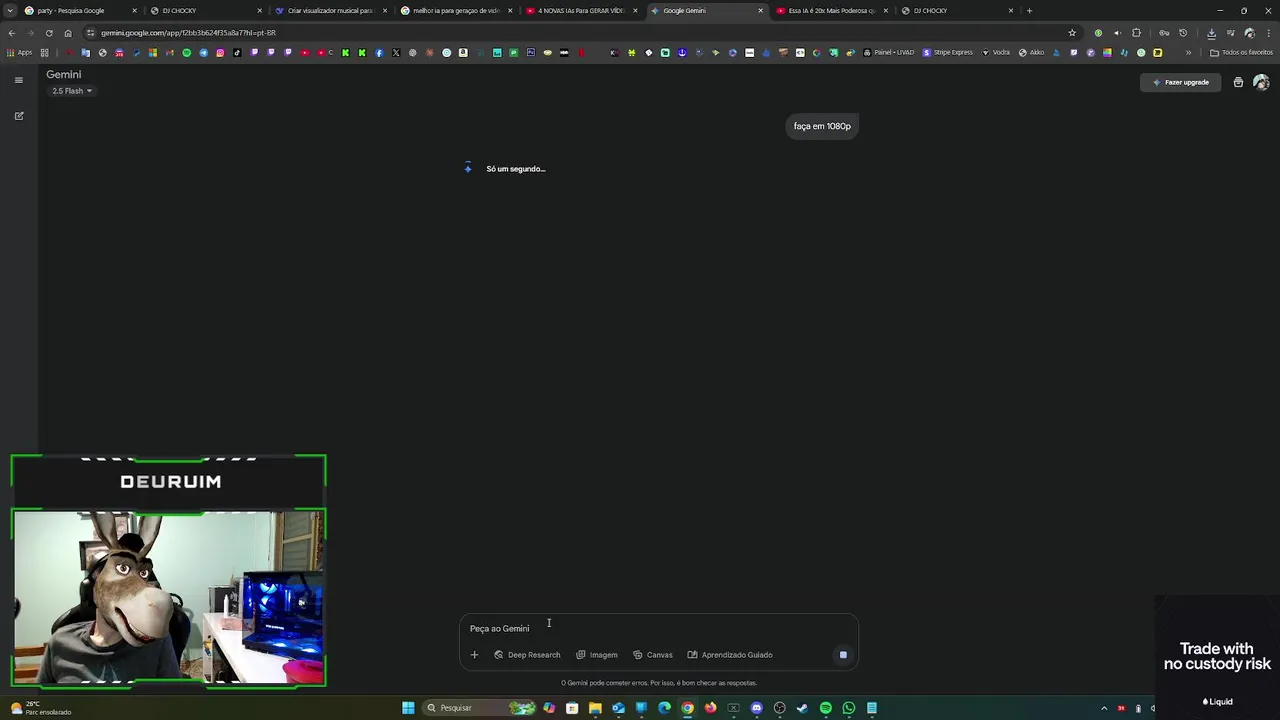The height and width of the screenshot is (720, 1280).
Task: Open the Windows Start menu
Action: coord(408,708)
